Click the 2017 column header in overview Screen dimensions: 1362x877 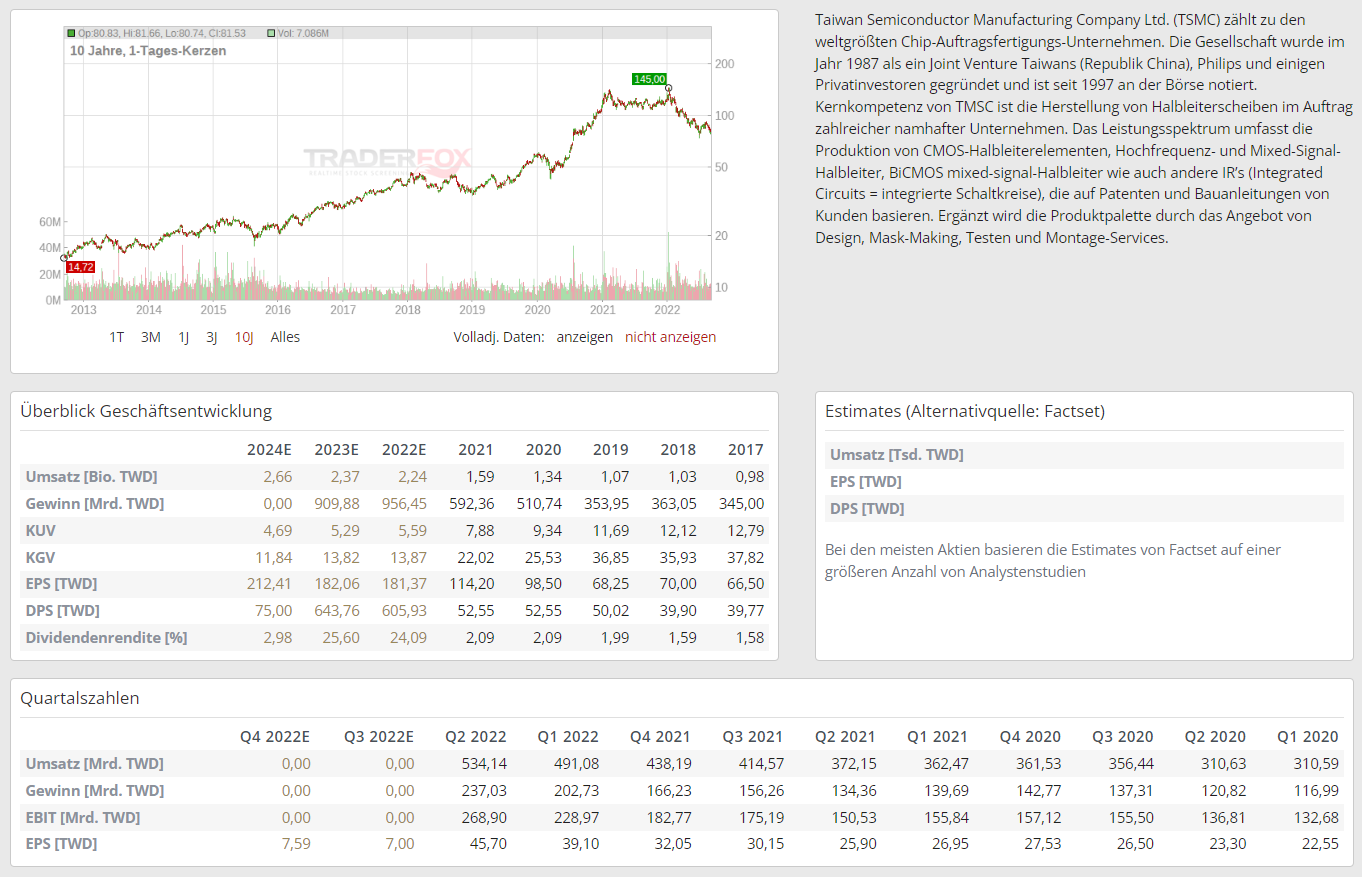tap(746, 449)
